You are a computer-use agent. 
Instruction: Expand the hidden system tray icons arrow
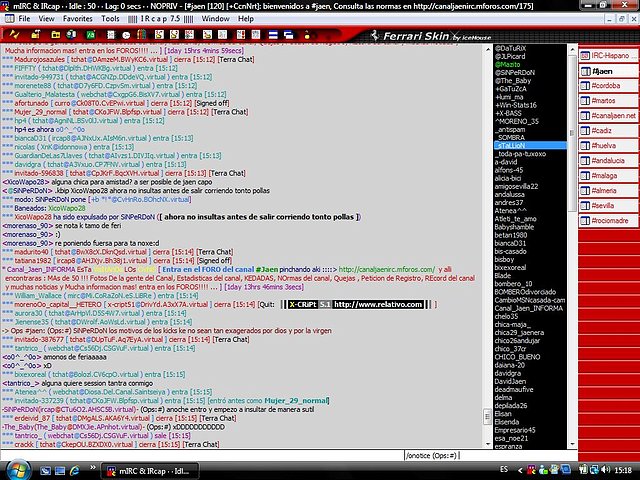click(x=520, y=471)
